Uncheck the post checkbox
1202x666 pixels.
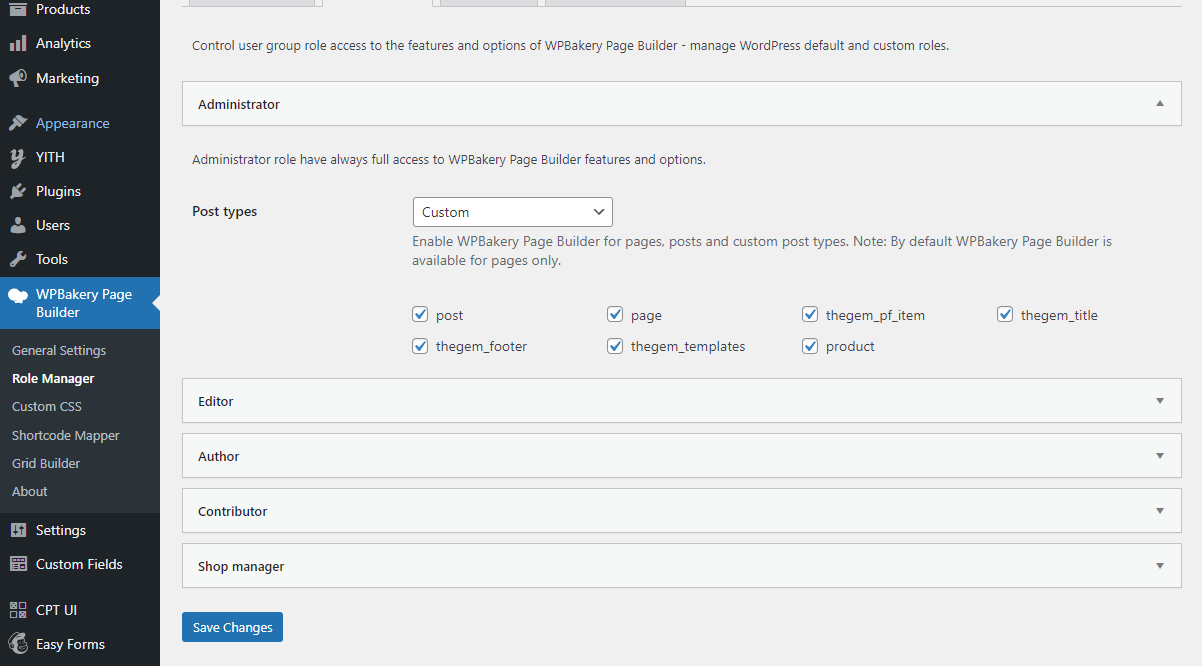[x=420, y=315]
